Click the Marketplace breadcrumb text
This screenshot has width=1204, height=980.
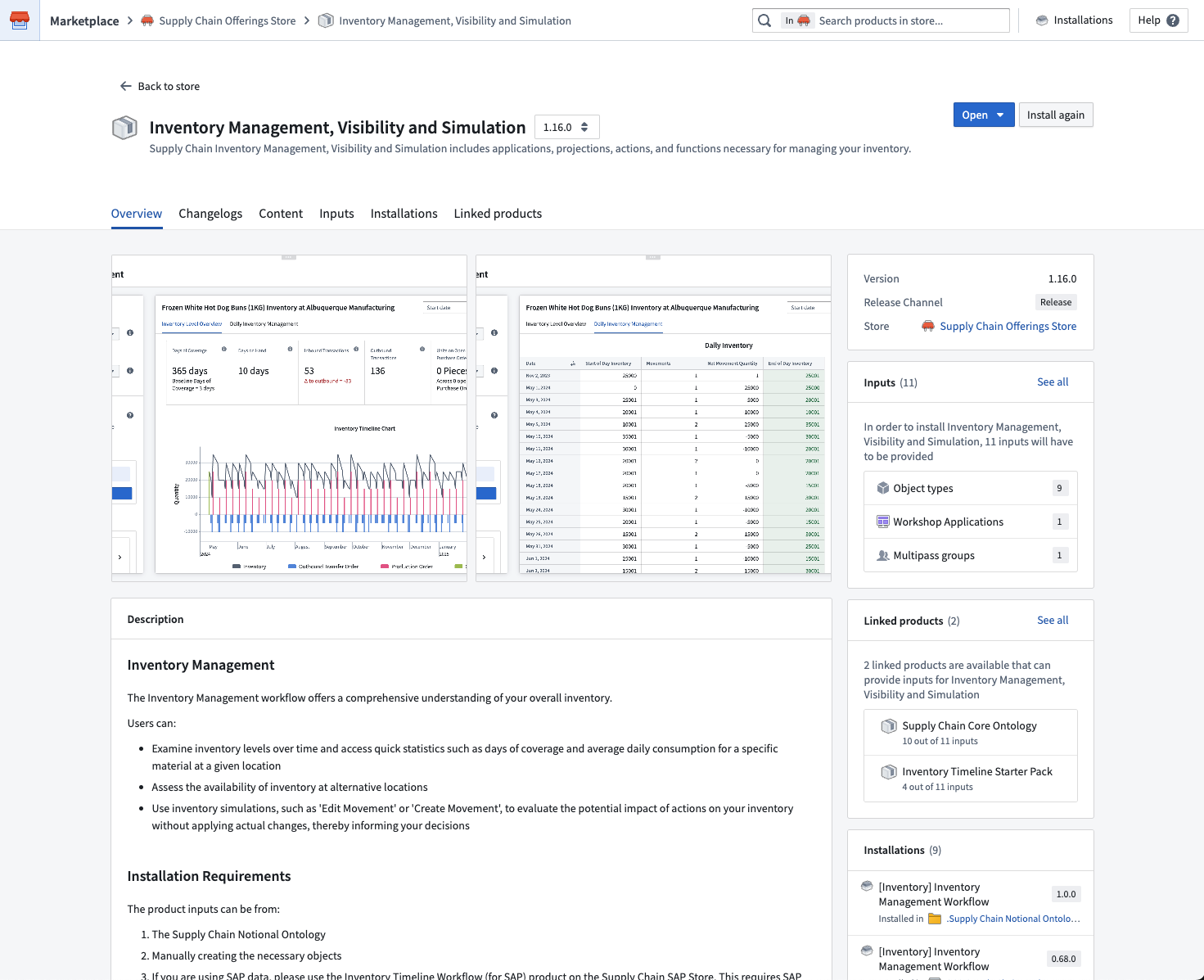click(x=84, y=20)
